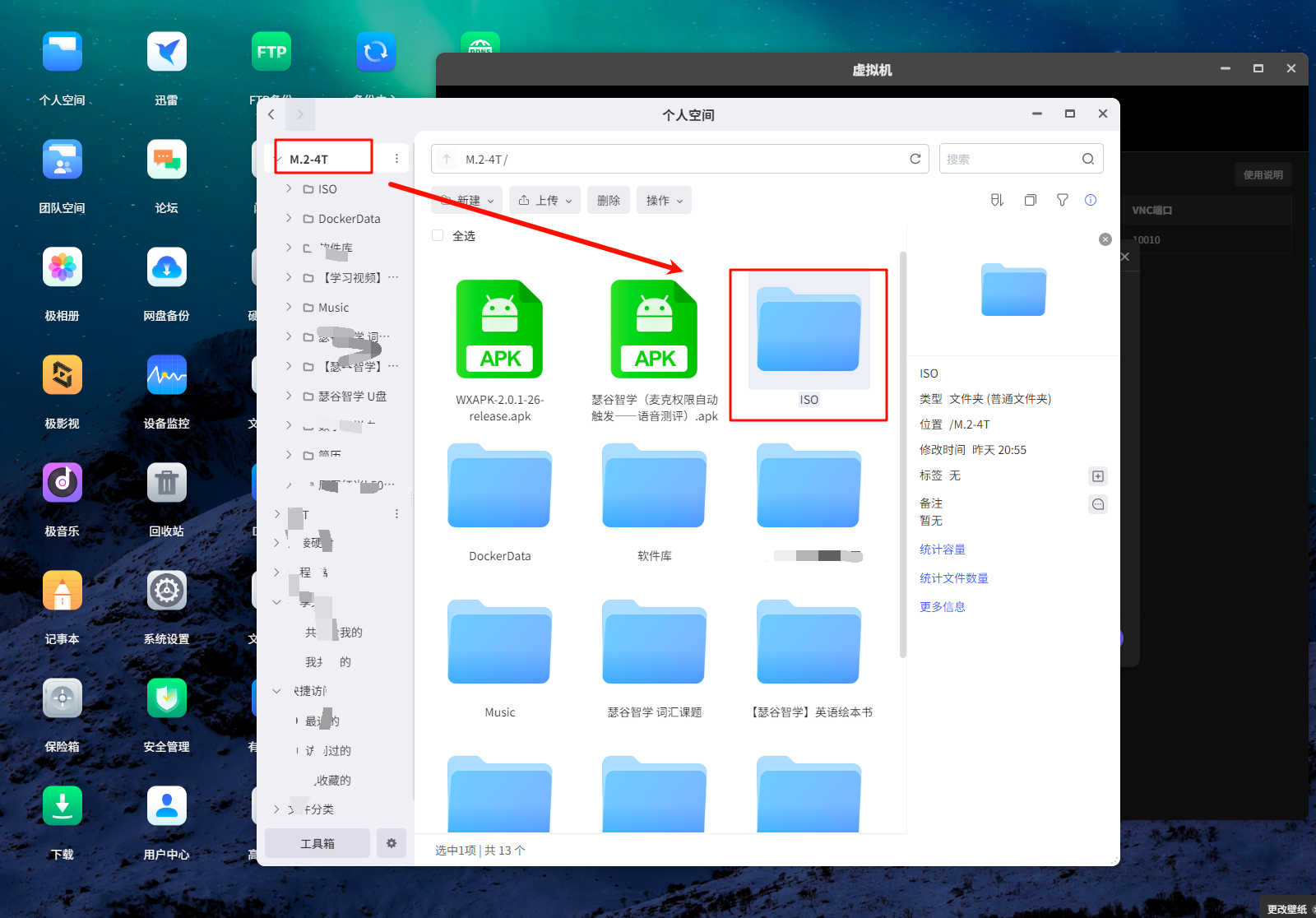Click the add note comment icon
Screen dimensions: 1316x918
click(1097, 504)
